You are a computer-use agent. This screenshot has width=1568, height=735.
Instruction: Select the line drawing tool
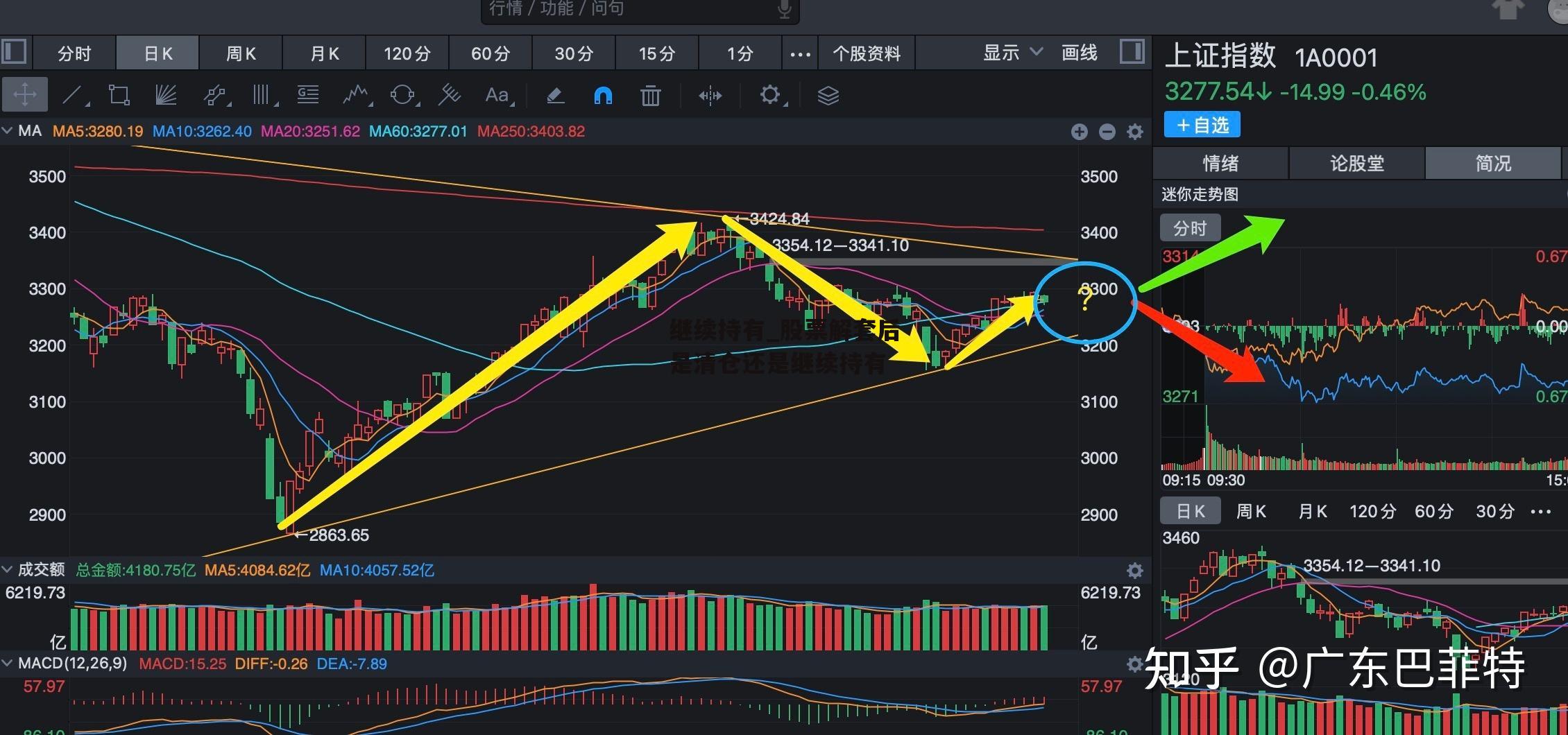coord(74,95)
